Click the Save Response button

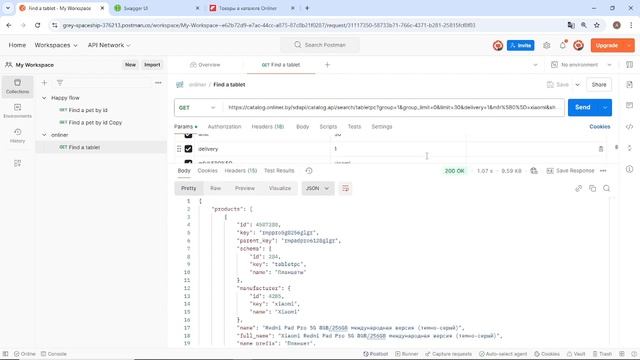pos(570,171)
